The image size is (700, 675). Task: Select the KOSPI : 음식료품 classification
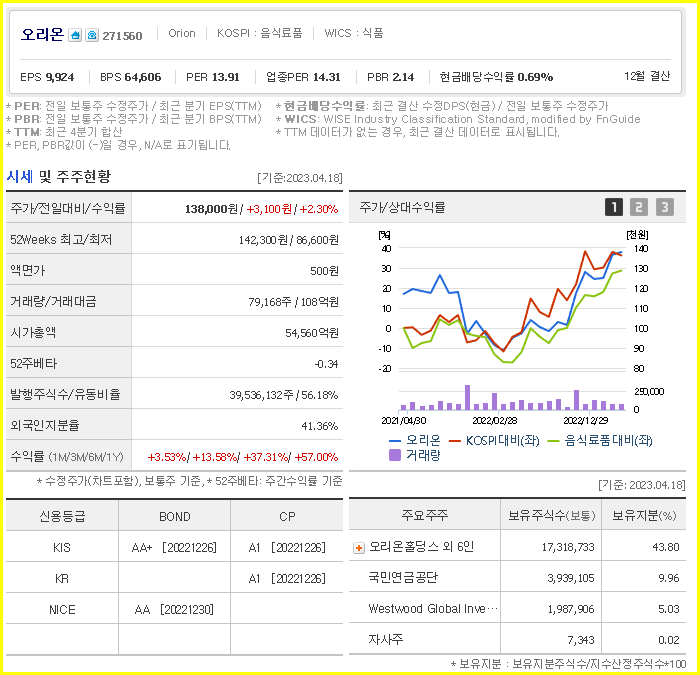click(x=259, y=33)
